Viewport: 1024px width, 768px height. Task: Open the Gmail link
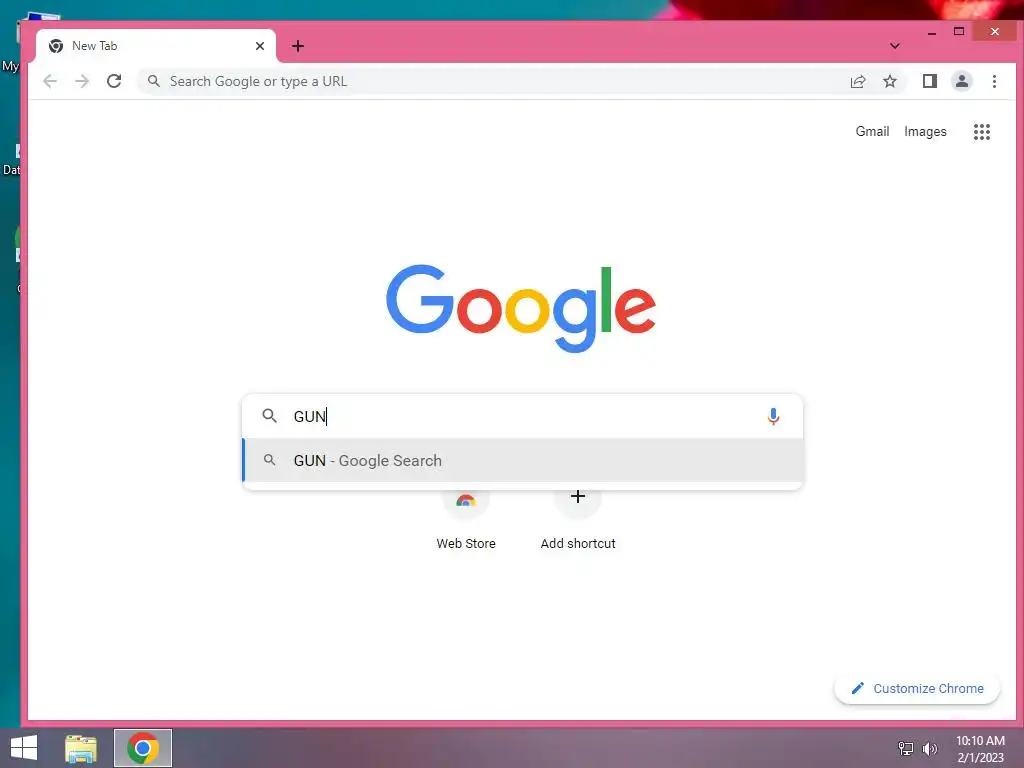[872, 131]
